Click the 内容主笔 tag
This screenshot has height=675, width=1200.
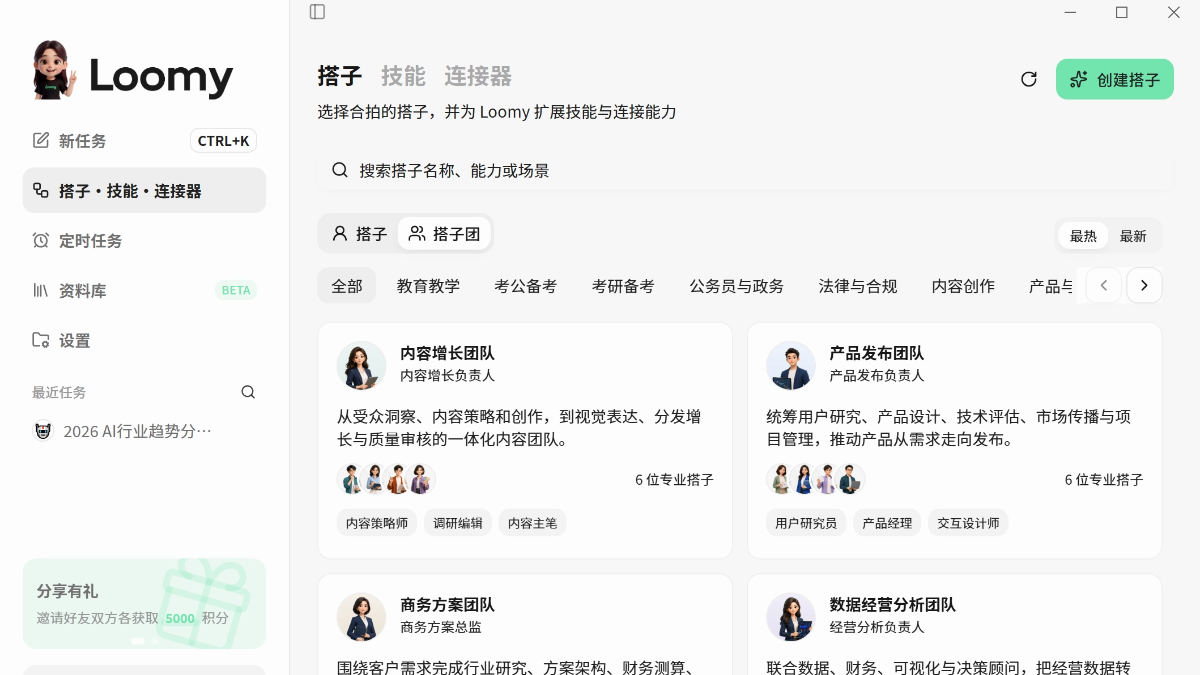pos(533,522)
